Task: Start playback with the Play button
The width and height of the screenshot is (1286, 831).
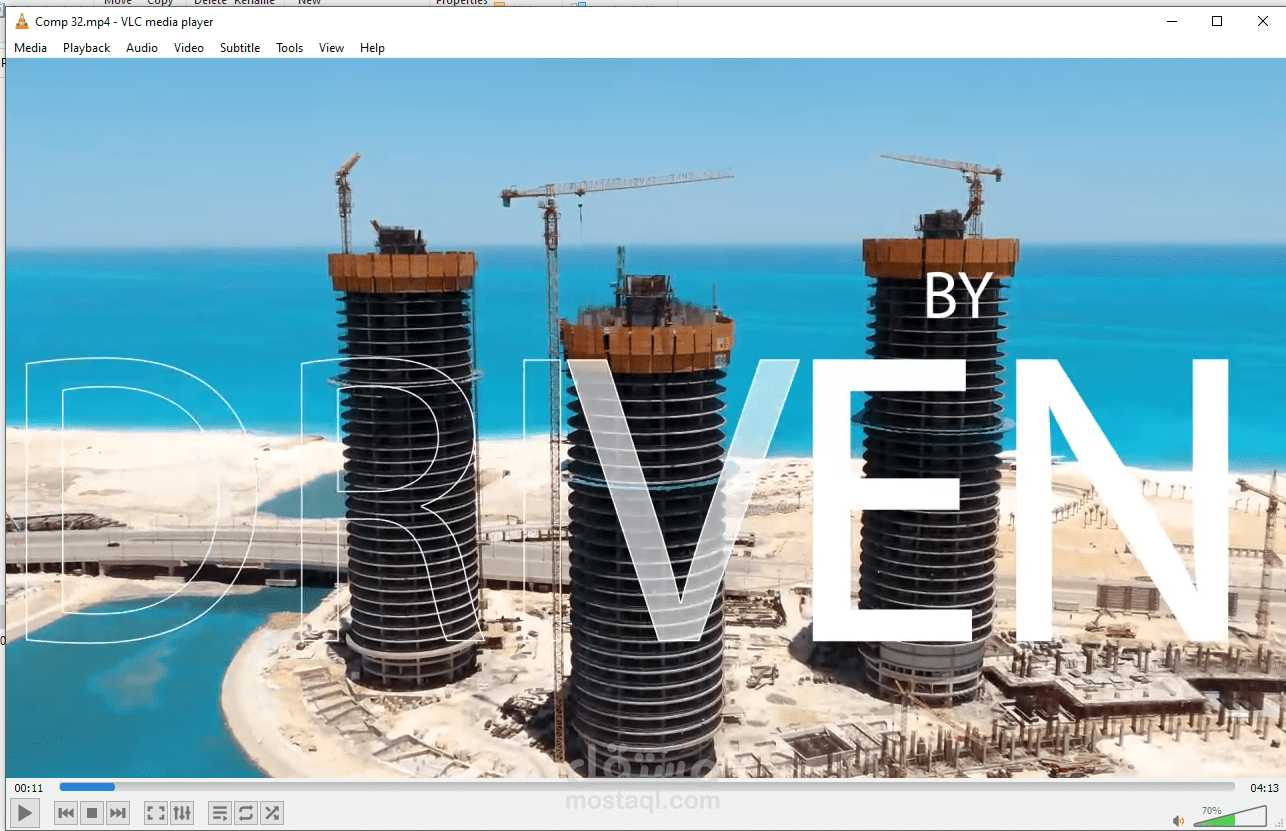Action: coord(25,813)
